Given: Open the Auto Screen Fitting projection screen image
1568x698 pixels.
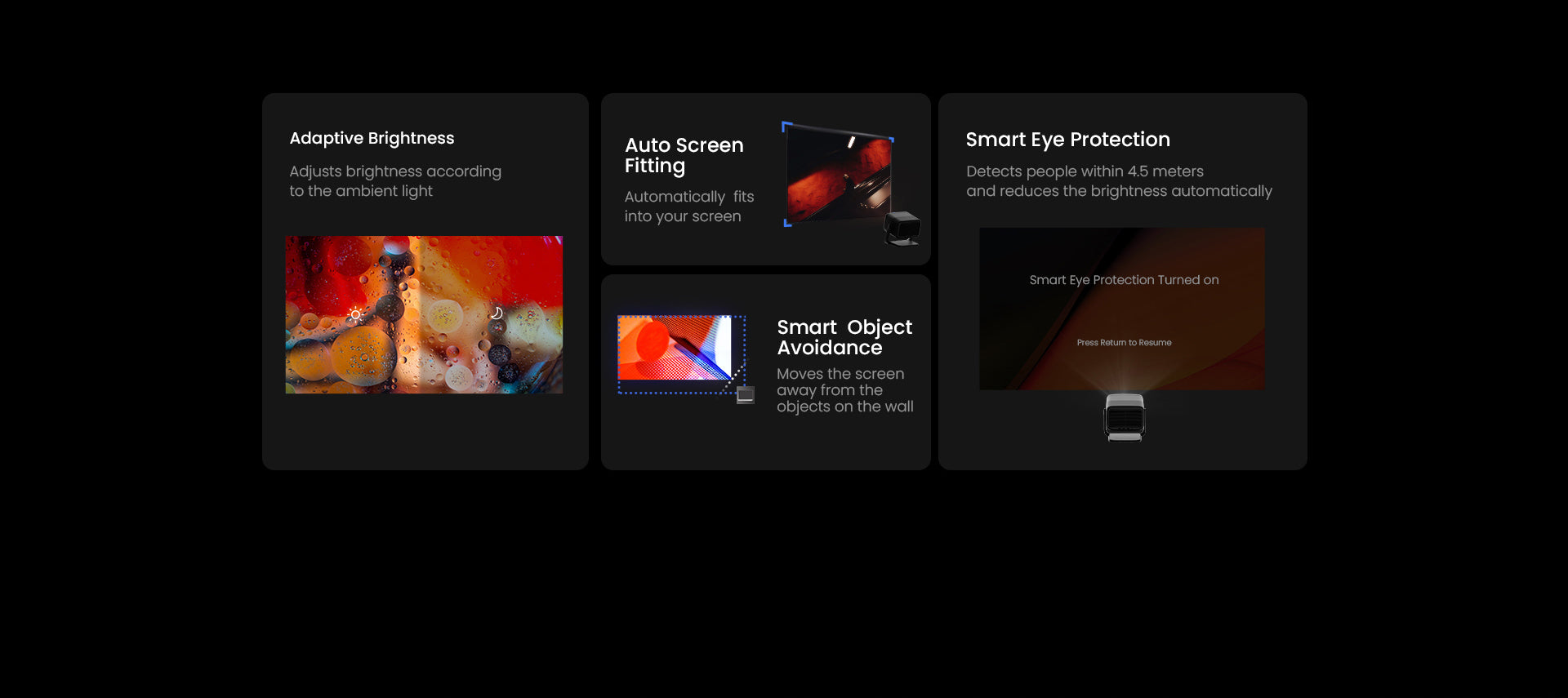Looking at the screenshot, I should [x=839, y=174].
